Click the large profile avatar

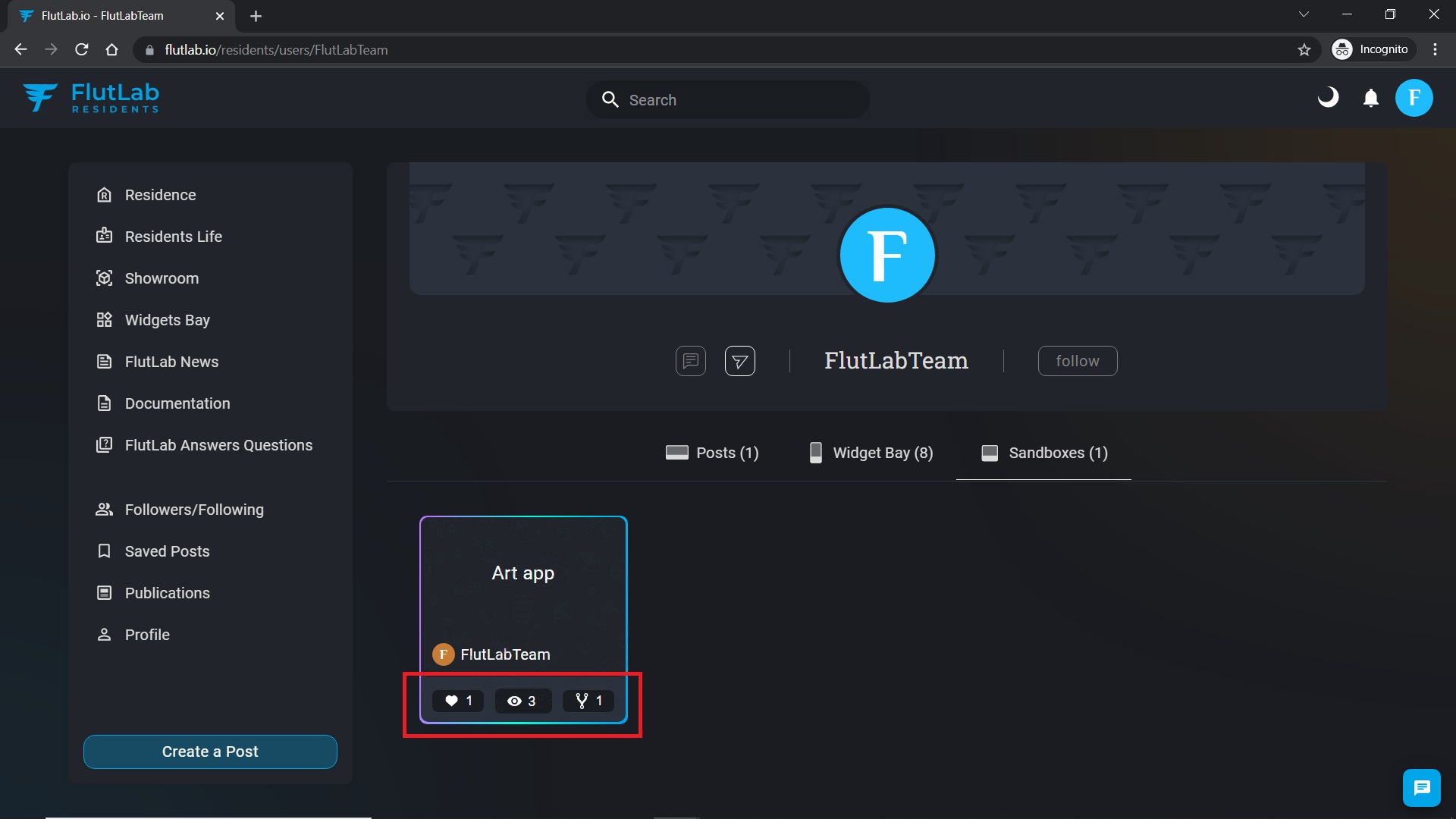(887, 255)
